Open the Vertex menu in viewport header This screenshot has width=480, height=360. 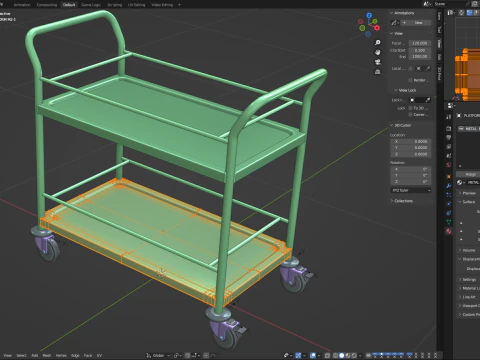pyautogui.click(x=61, y=355)
